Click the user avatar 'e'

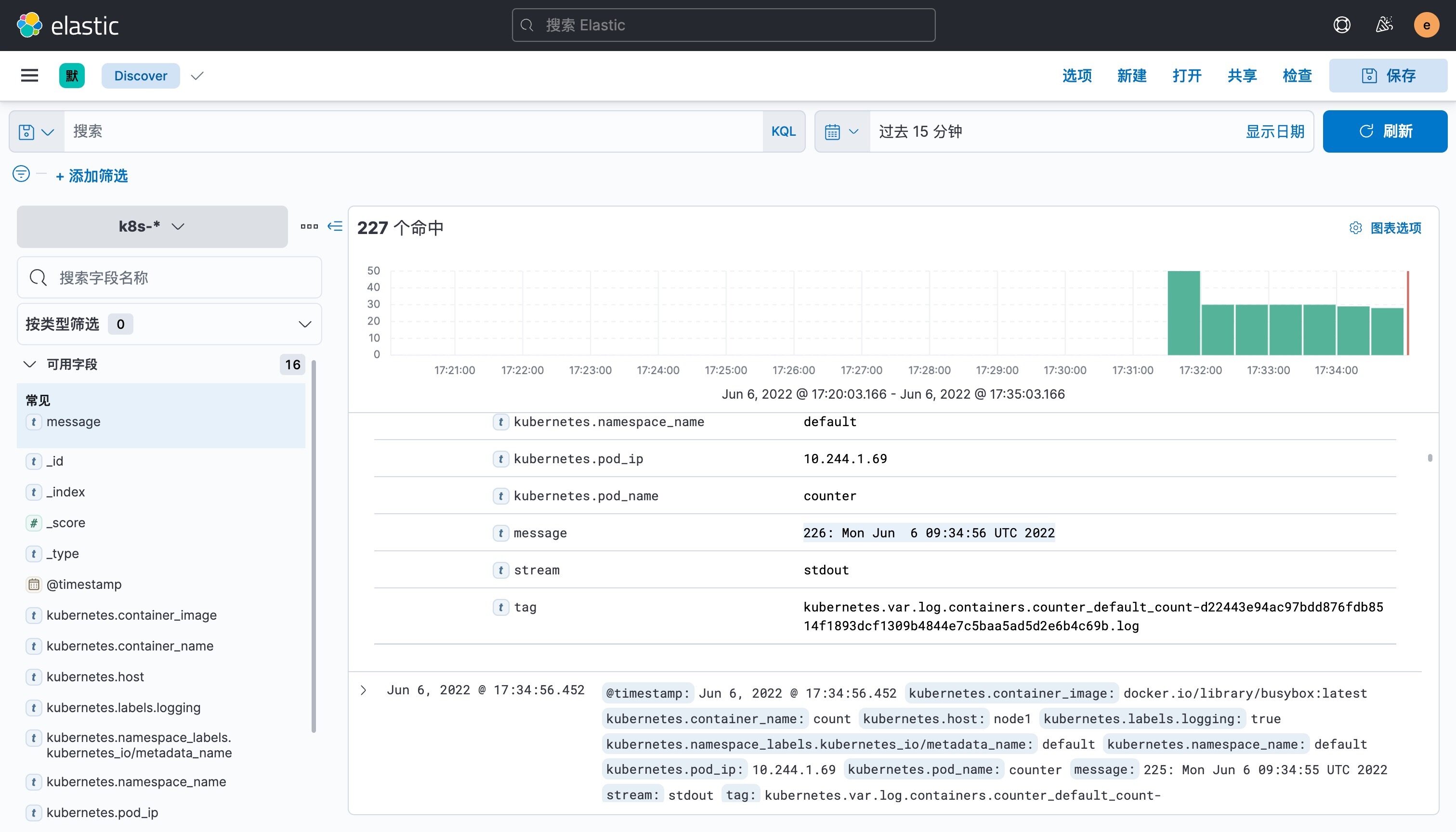tap(1426, 25)
